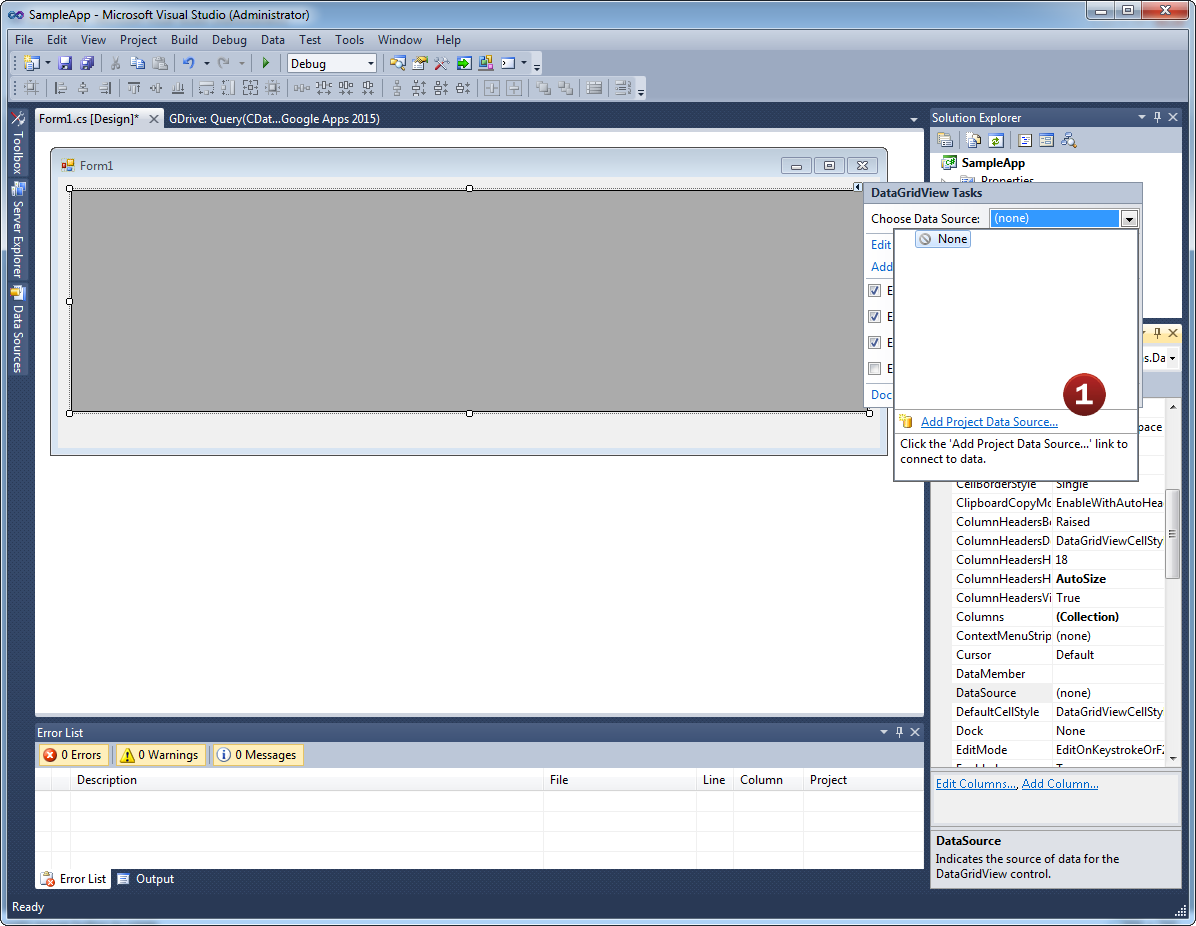
Task: Tick the unchecked checkbox in DataGridView Tasks
Action: (x=875, y=368)
